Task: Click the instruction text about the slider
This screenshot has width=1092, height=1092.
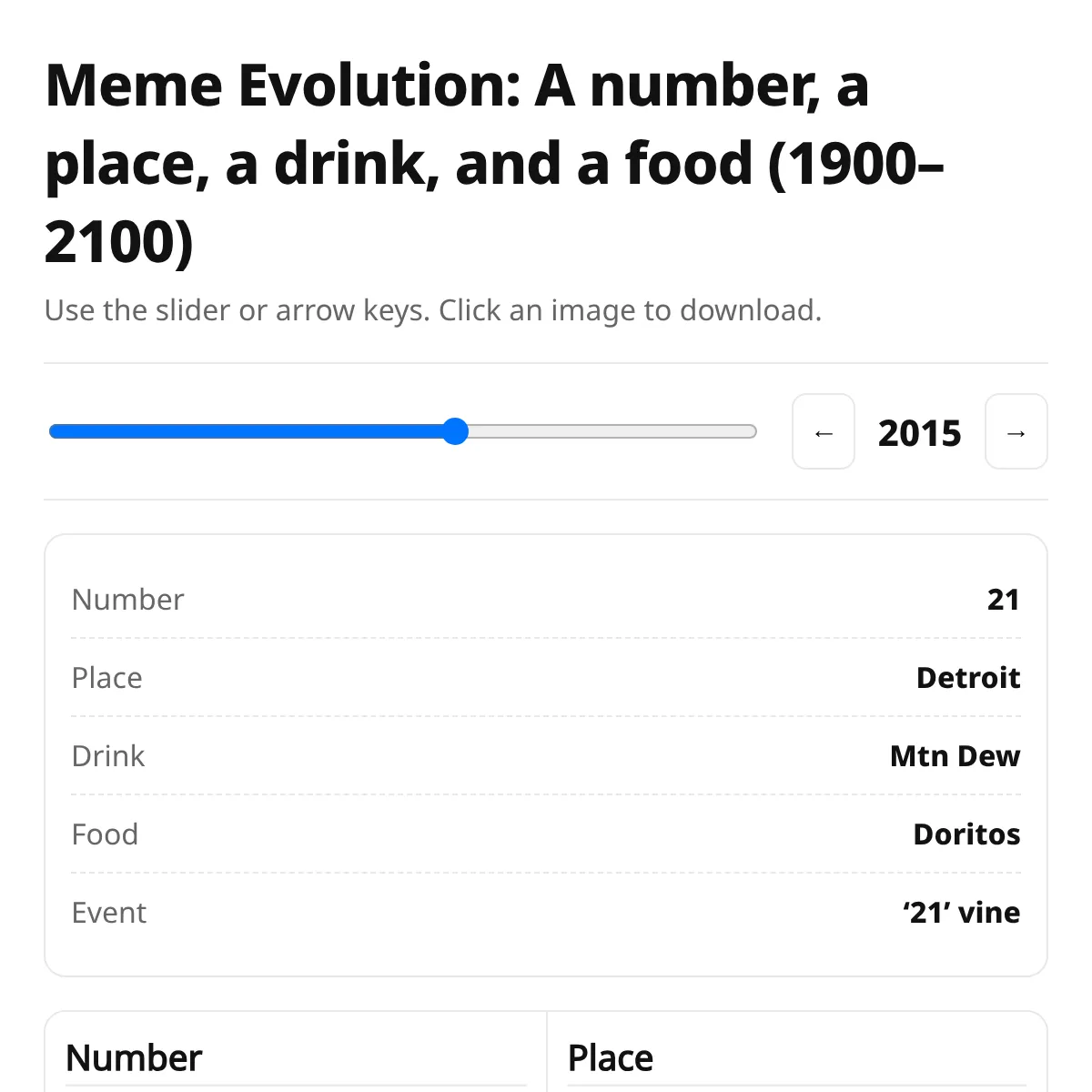Action: (x=433, y=310)
